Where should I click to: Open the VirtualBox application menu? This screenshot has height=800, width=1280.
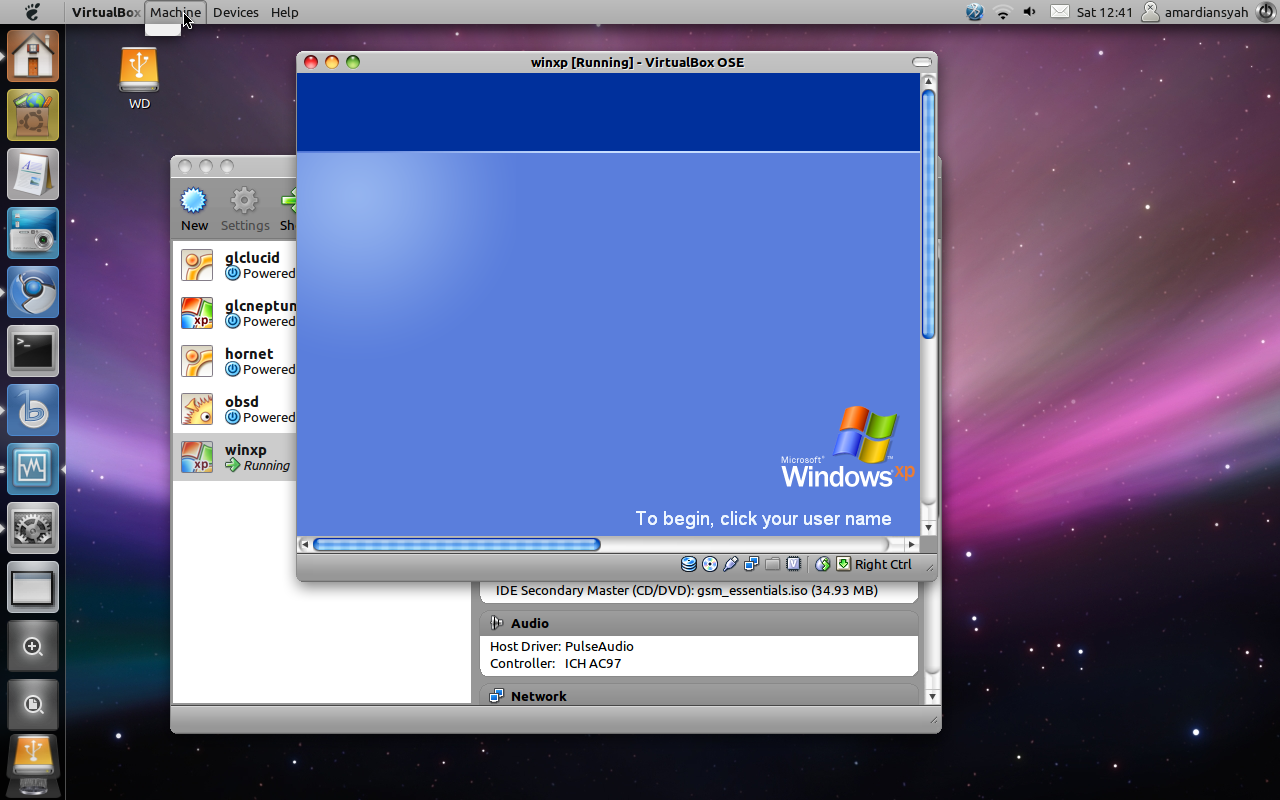105,12
